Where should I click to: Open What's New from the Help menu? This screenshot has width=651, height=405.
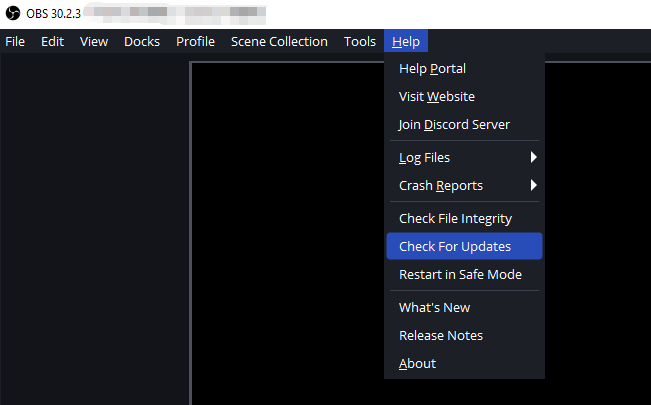click(434, 308)
